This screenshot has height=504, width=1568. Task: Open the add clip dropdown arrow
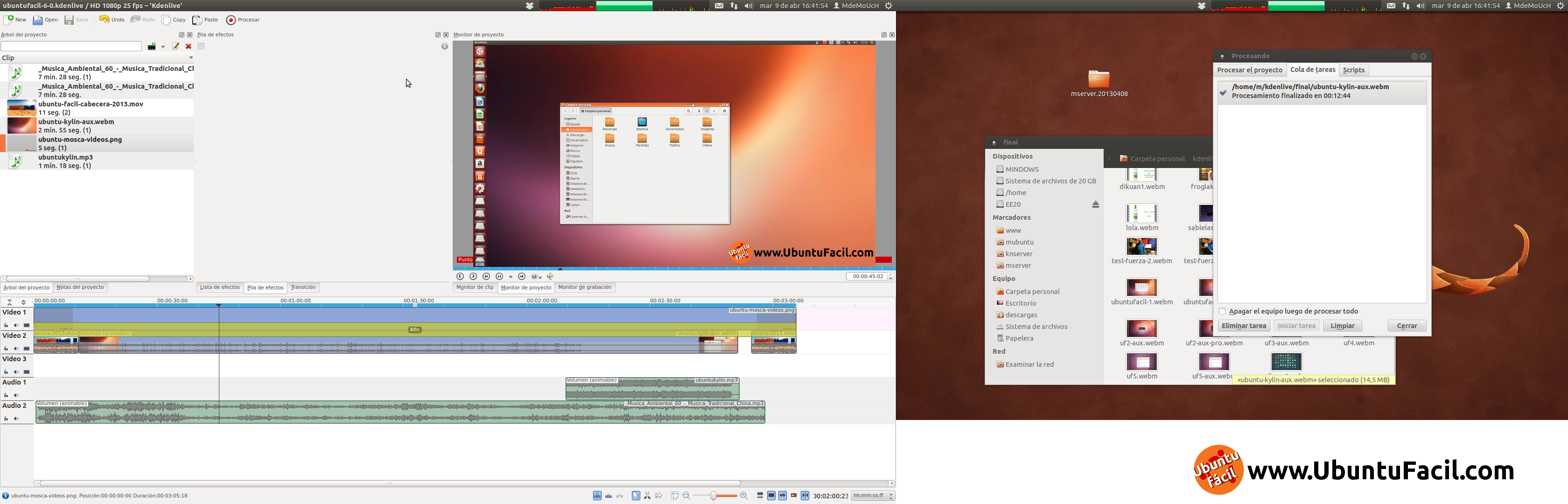point(162,47)
